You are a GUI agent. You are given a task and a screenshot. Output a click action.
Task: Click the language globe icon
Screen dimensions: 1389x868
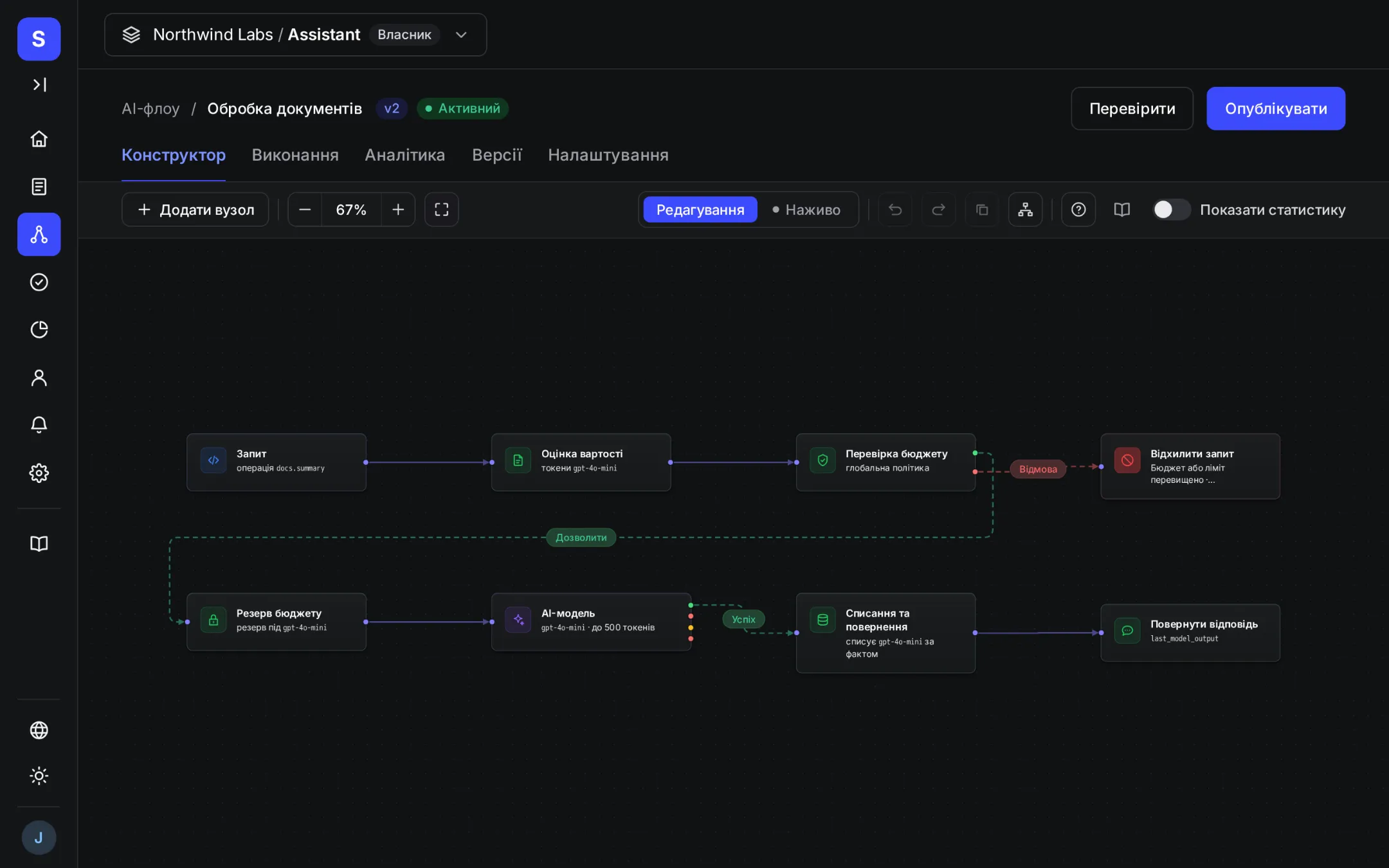pyautogui.click(x=39, y=730)
